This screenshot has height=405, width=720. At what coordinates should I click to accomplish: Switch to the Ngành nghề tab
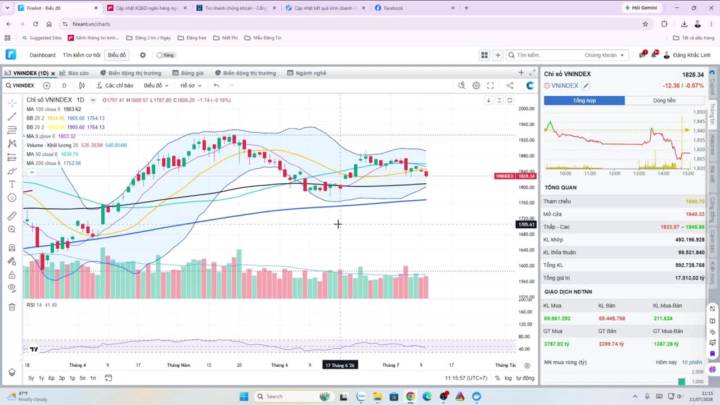click(307, 73)
